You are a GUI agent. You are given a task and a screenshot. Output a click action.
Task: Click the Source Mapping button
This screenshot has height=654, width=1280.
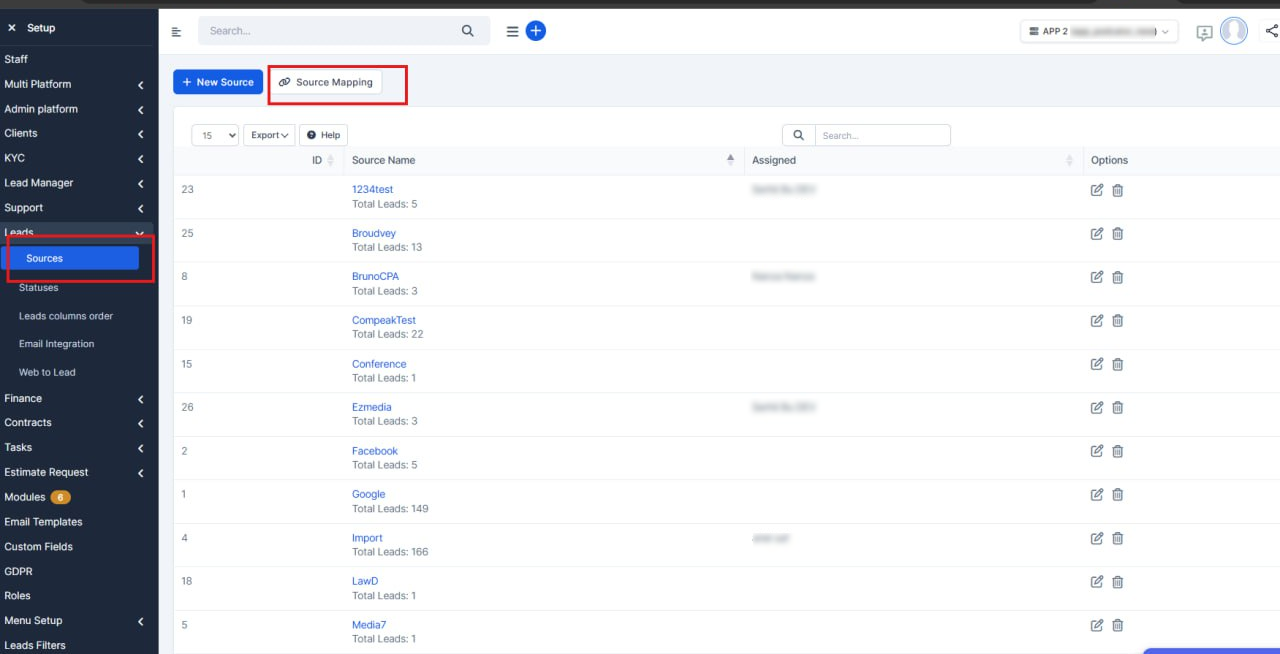[x=326, y=82]
